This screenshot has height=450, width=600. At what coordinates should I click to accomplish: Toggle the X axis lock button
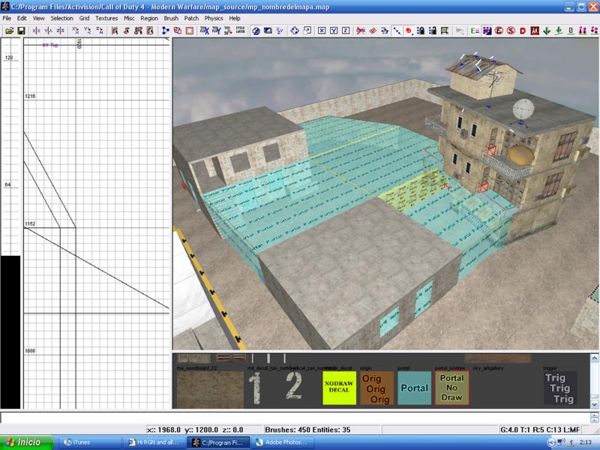(x=322, y=31)
